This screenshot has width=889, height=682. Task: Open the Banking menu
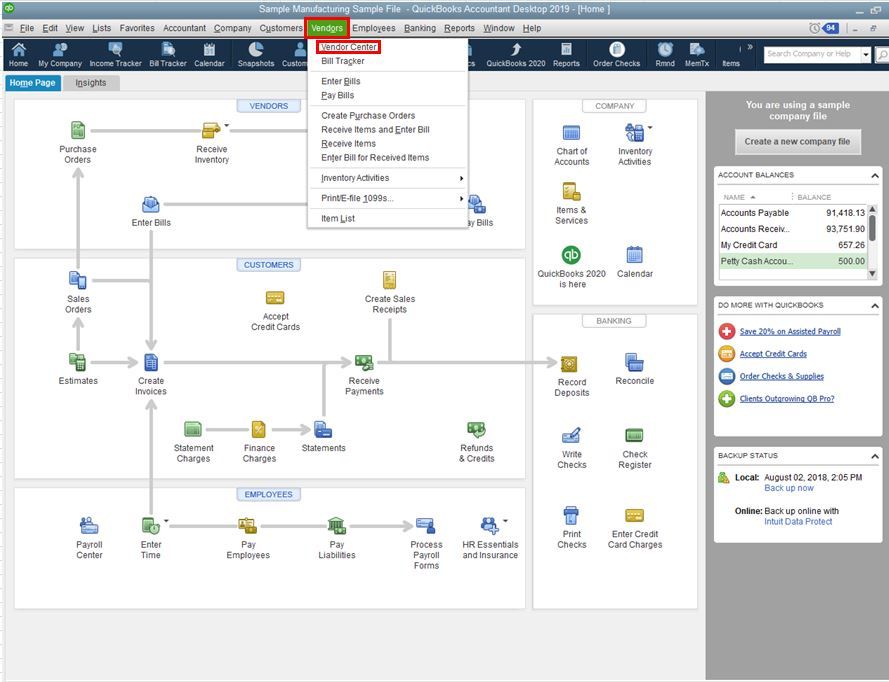point(420,28)
